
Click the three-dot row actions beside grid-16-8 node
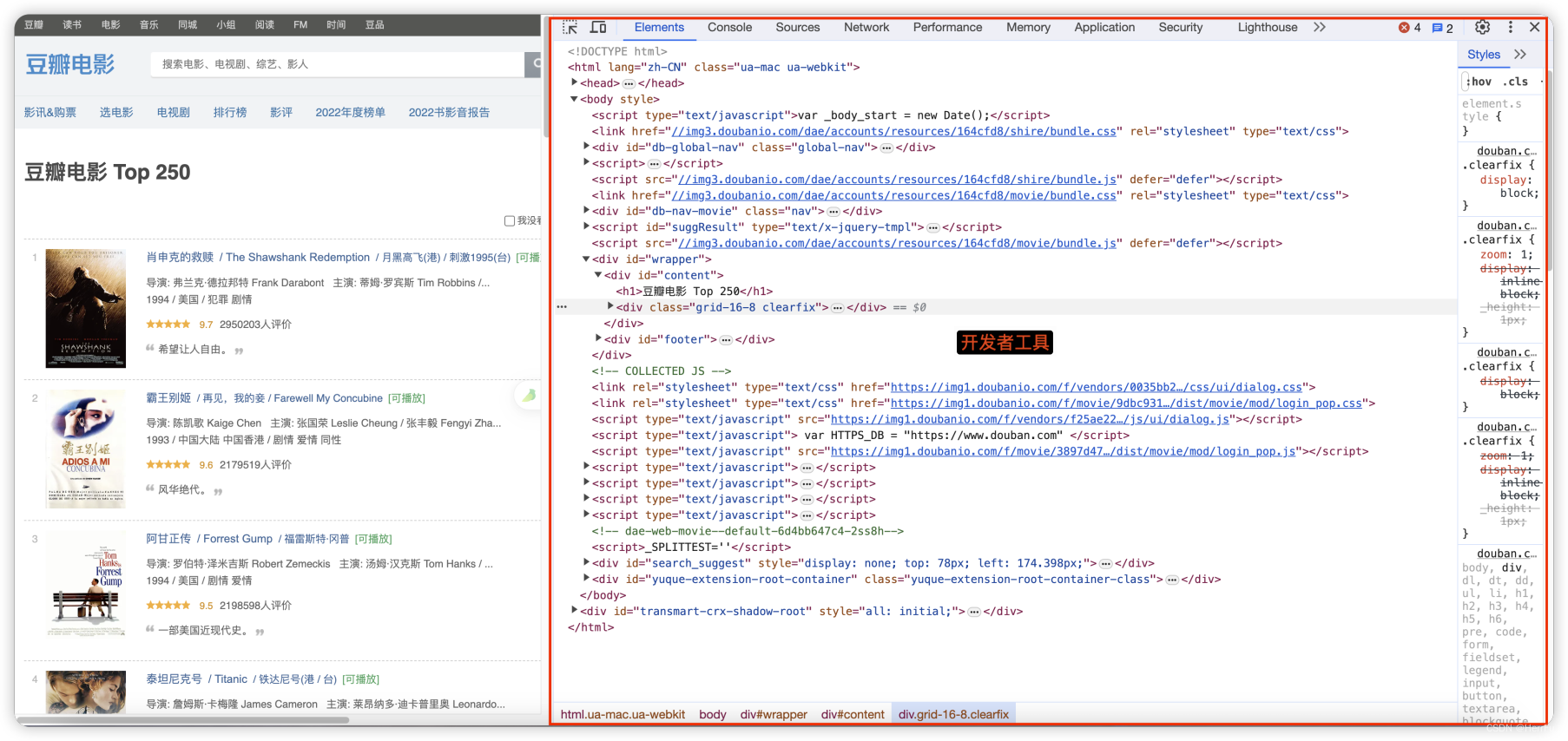[x=563, y=307]
